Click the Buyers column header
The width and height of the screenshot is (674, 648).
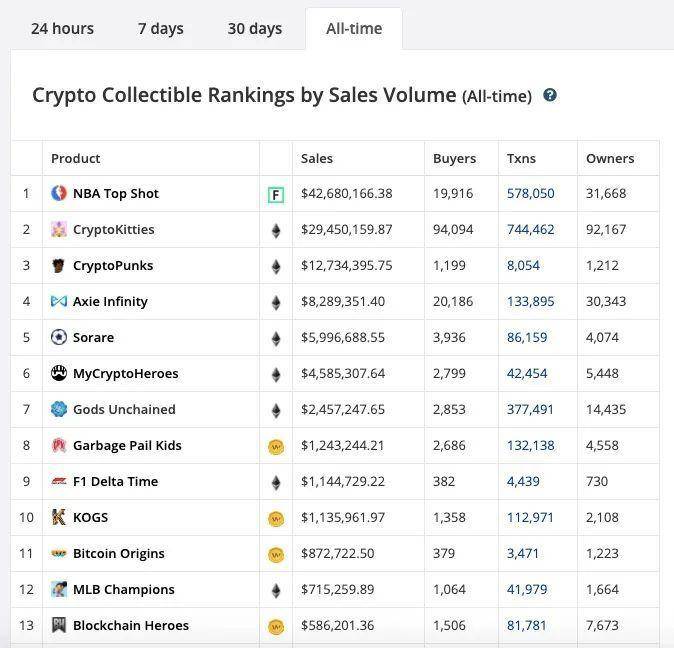point(454,159)
